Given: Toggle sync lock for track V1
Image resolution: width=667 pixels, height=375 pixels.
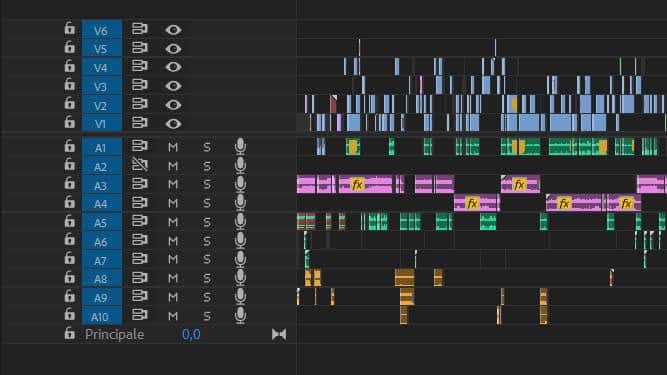Looking at the screenshot, I should (x=140, y=123).
